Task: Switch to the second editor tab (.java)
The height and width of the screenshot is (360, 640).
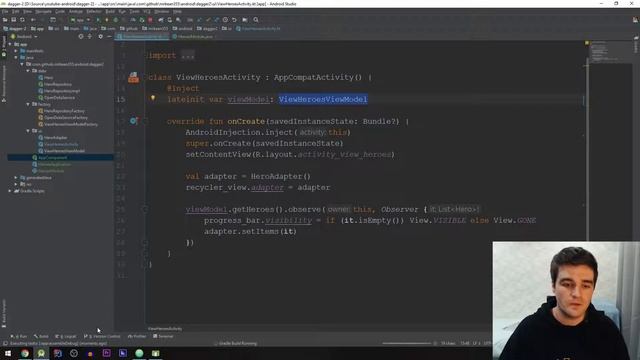Action: [x=194, y=36]
